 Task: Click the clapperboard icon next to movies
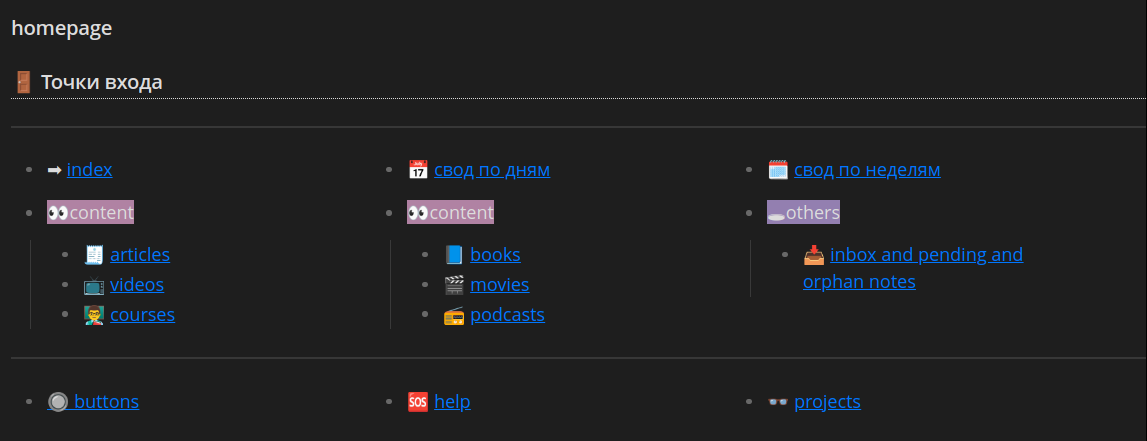(x=454, y=284)
